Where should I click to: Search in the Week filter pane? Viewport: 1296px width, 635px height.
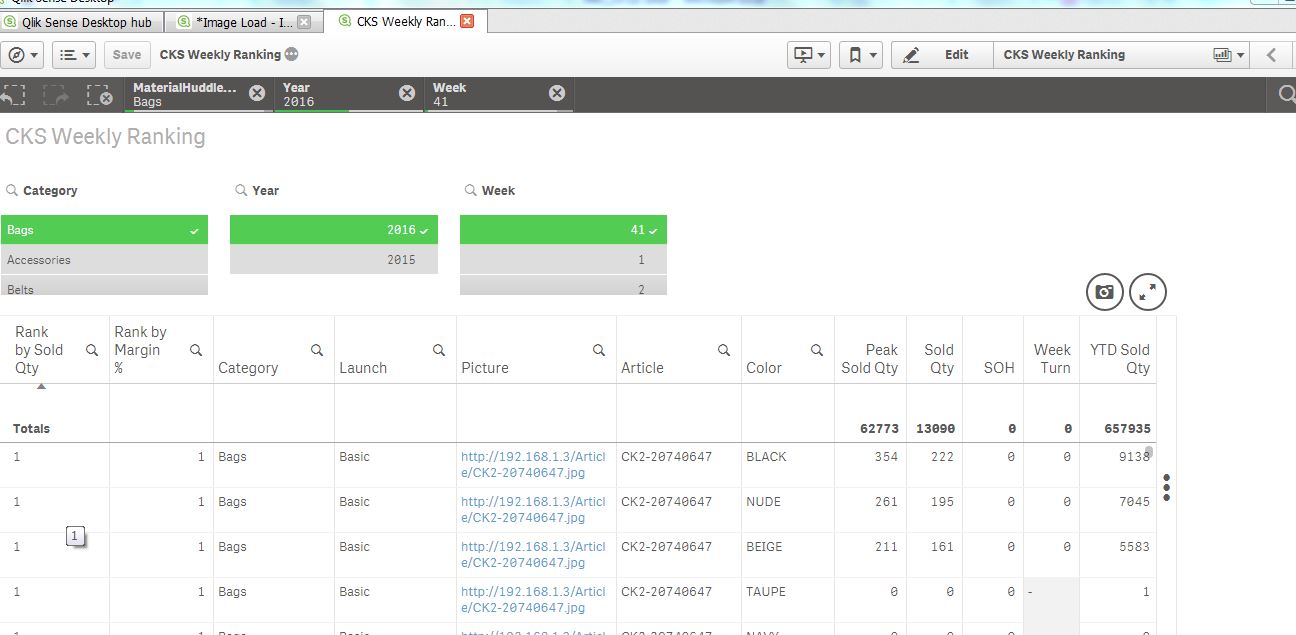tap(472, 190)
